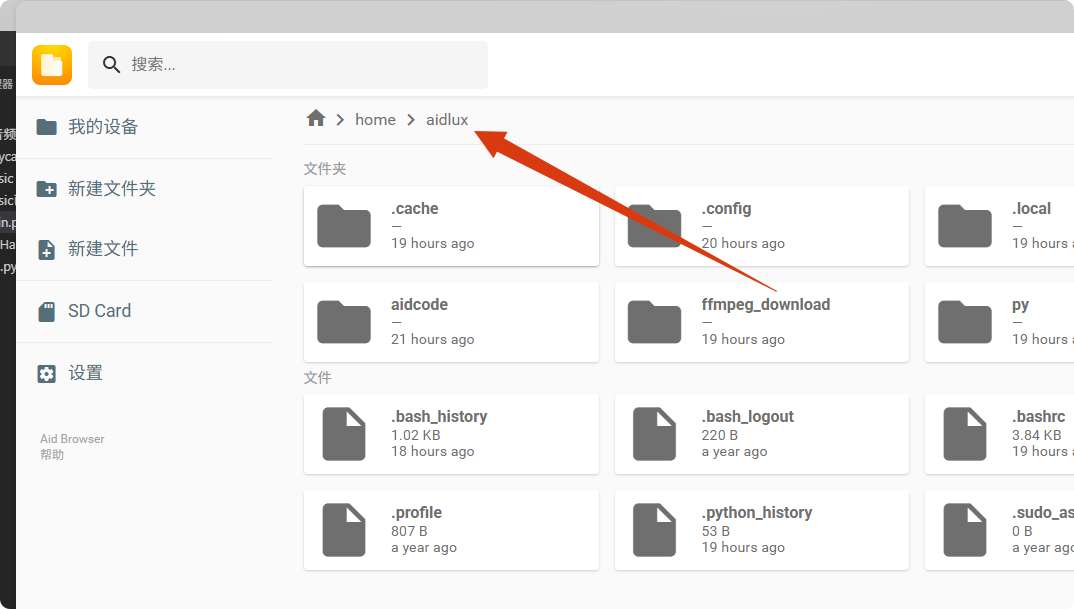Screen dimensions: 1074x609
Task: Click the settings gear icon
Action: pyautogui.click(x=46, y=374)
